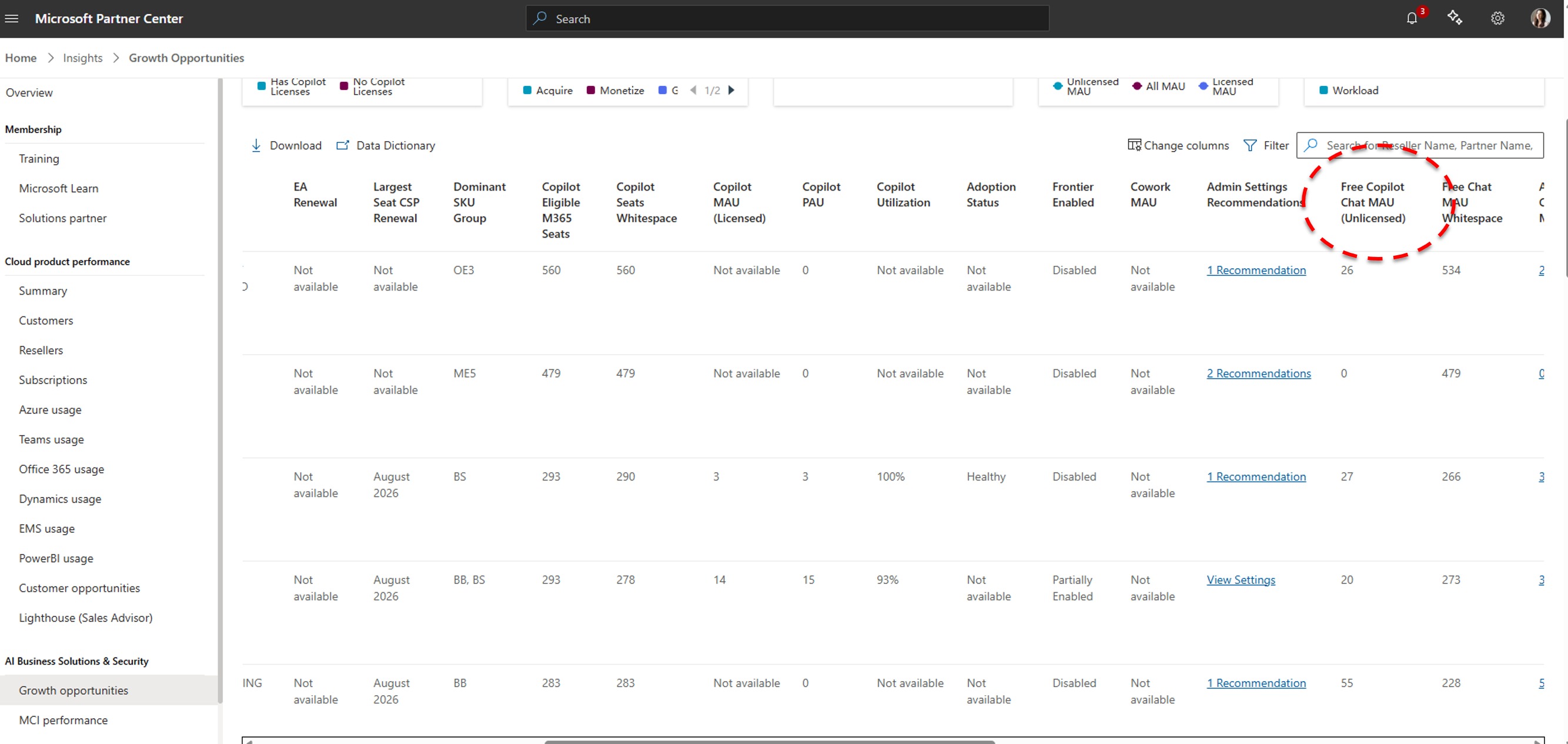Viewport: 1568px width, 744px height.
Task: Open the Change columns panel
Action: (1178, 145)
